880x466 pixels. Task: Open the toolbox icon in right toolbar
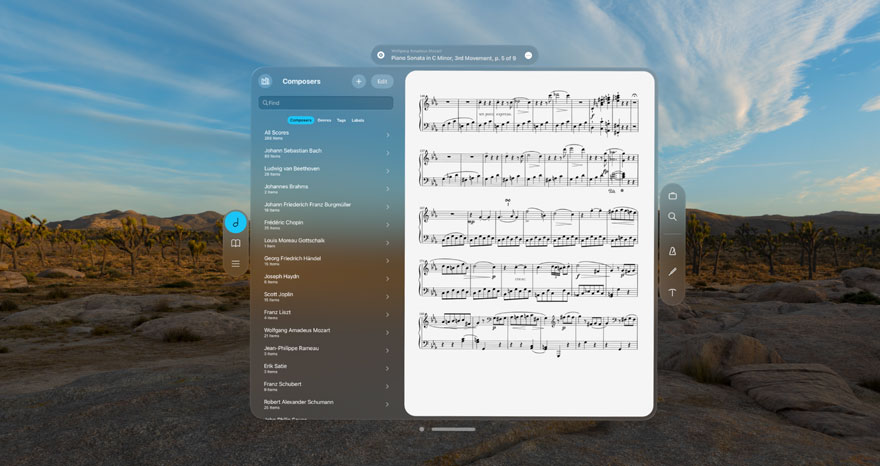click(x=672, y=196)
